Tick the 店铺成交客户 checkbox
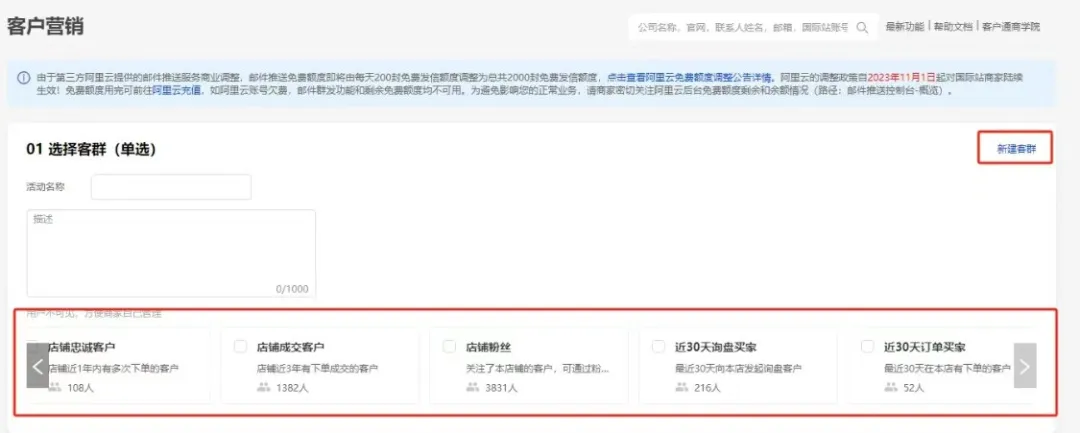 coord(240,346)
